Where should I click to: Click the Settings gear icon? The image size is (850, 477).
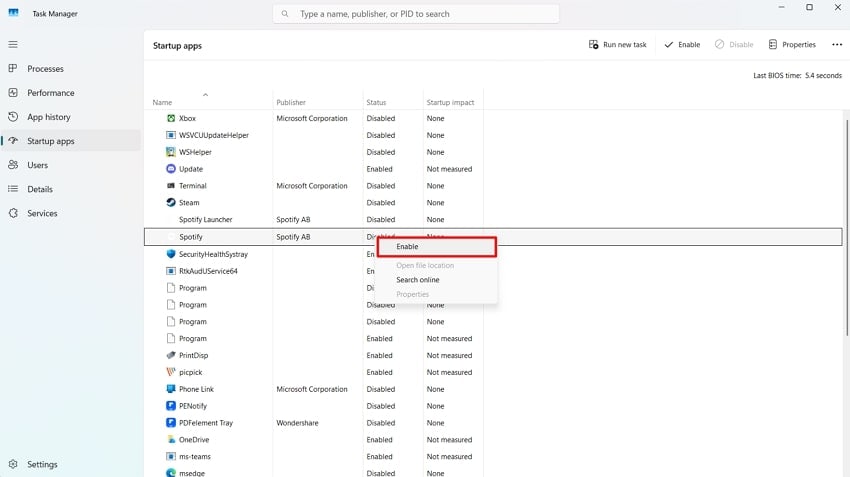point(13,464)
